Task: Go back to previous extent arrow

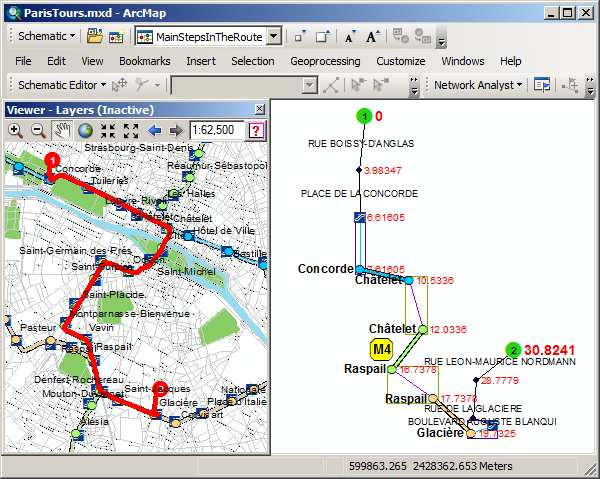Action: coord(154,131)
